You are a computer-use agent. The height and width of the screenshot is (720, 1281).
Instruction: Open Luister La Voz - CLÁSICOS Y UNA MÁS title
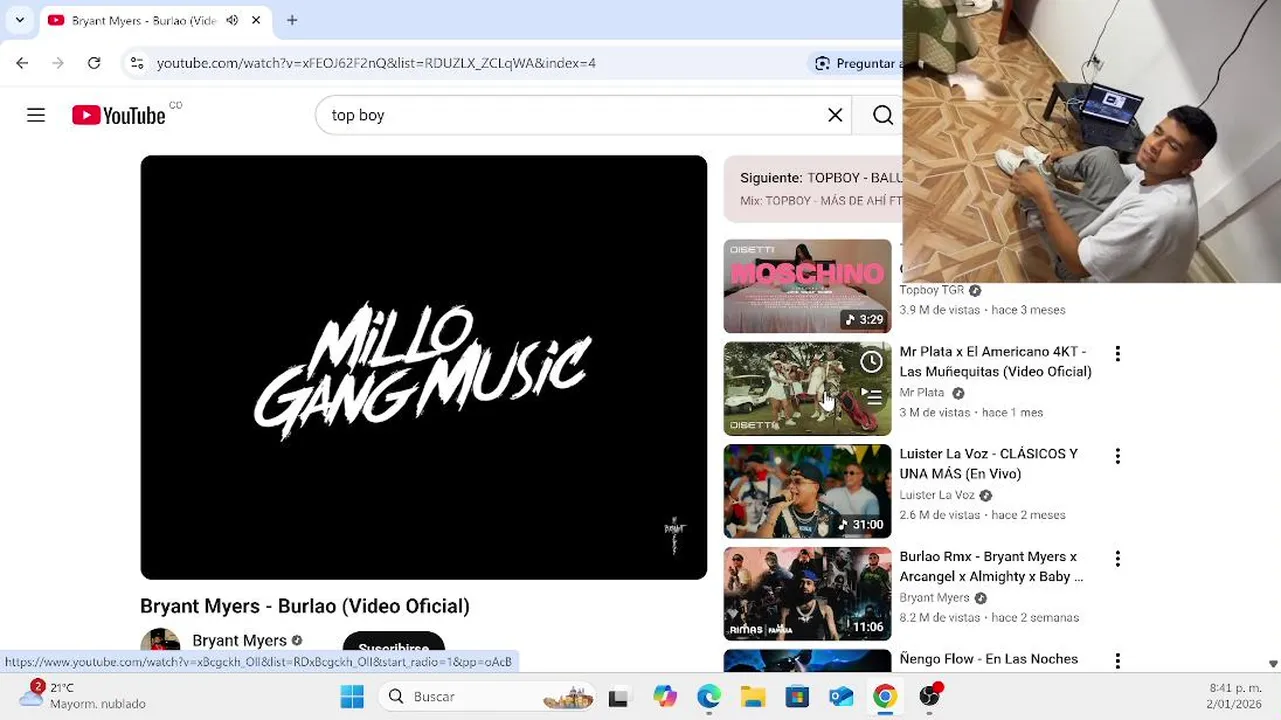coord(989,464)
